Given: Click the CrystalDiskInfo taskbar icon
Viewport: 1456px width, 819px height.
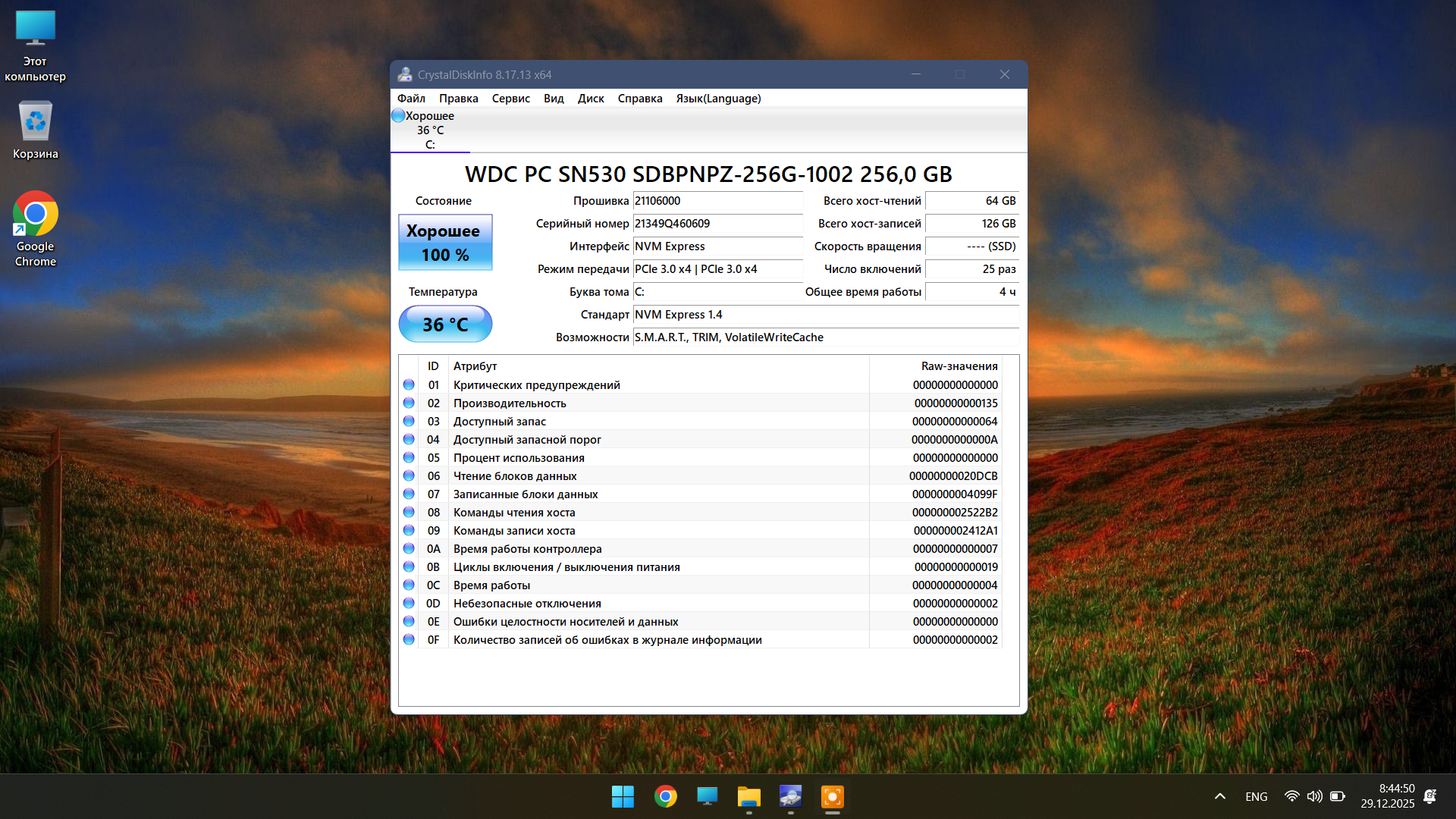Looking at the screenshot, I should (790, 796).
